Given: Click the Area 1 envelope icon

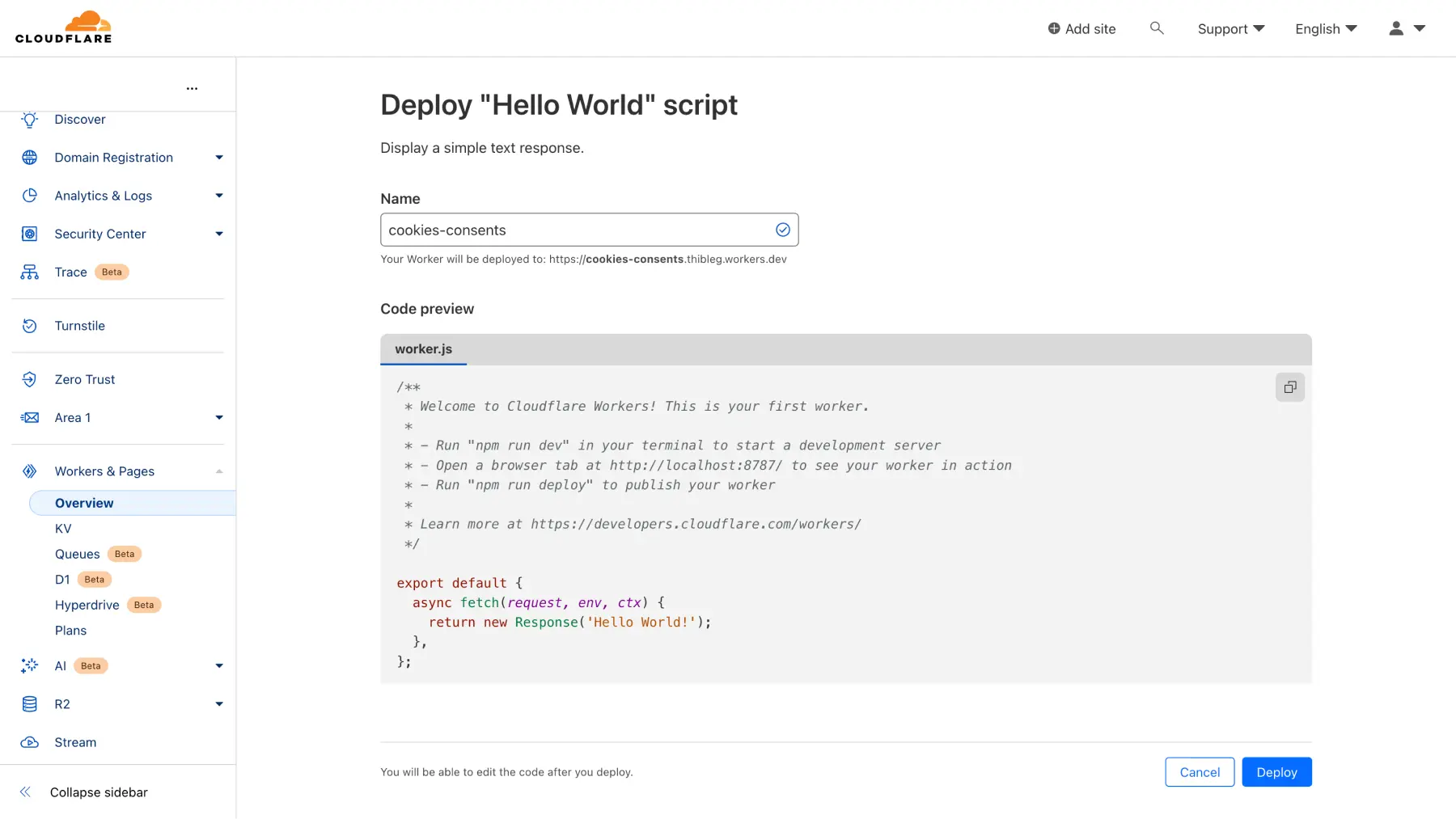Looking at the screenshot, I should click(x=30, y=417).
